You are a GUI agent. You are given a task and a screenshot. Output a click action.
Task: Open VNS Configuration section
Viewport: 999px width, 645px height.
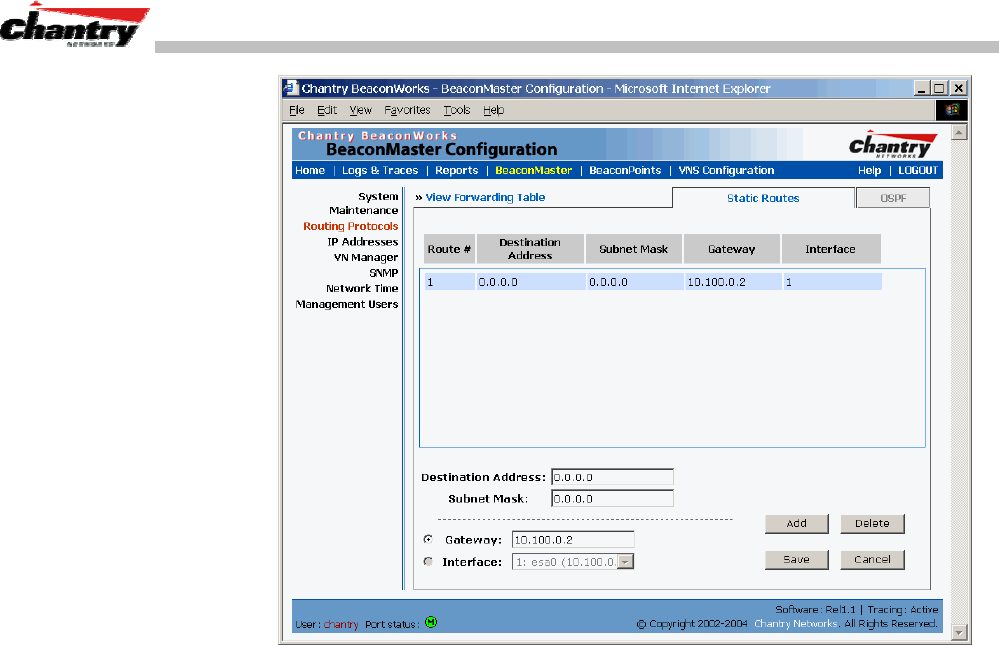pyautogui.click(x=726, y=170)
